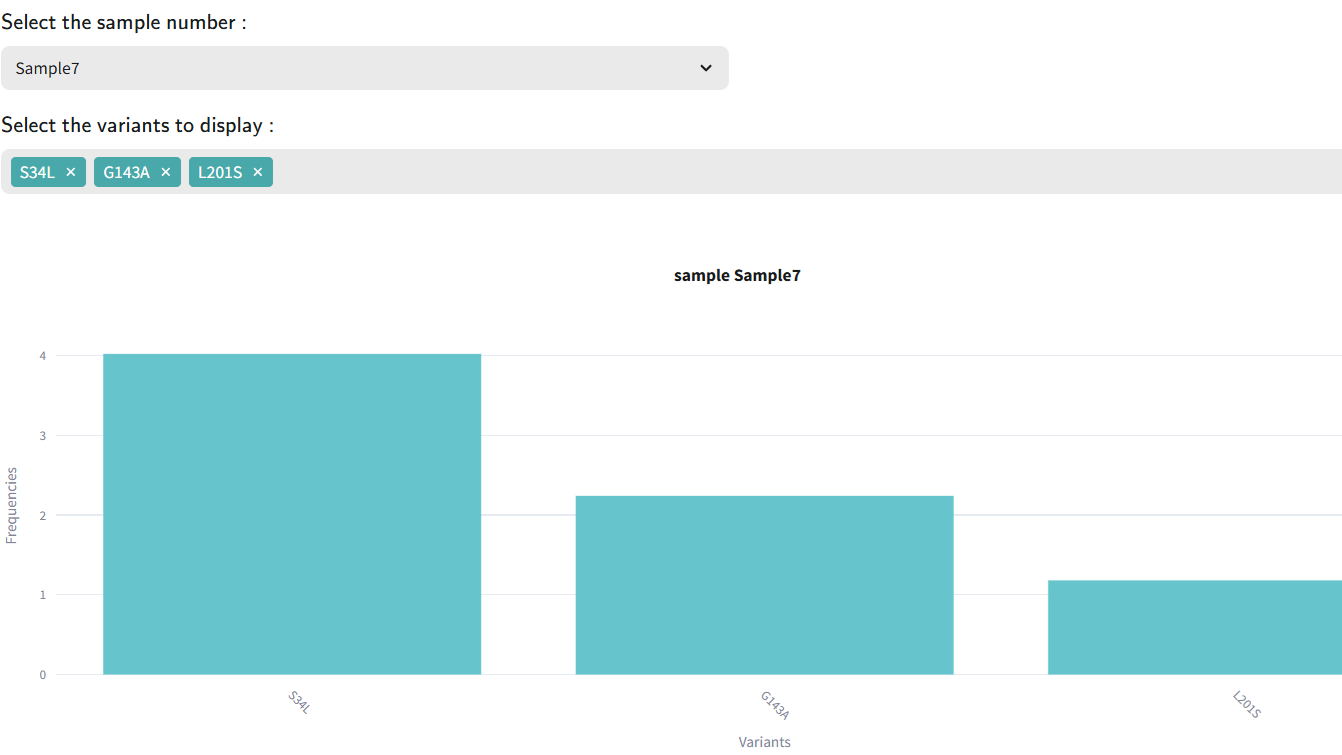Click the L201S x-axis tick label
Viewport: 1342px width, 755px height.
[1247, 705]
